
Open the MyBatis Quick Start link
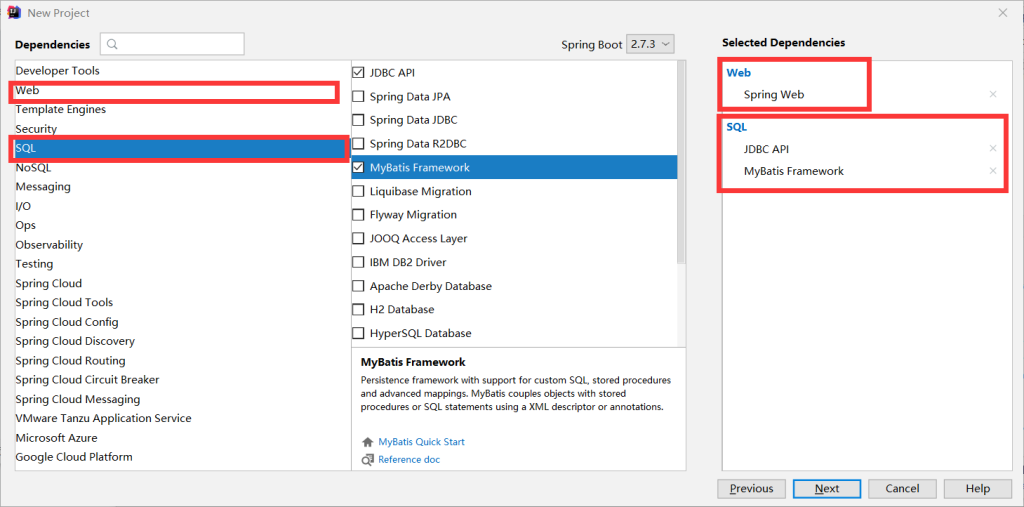tap(421, 442)
